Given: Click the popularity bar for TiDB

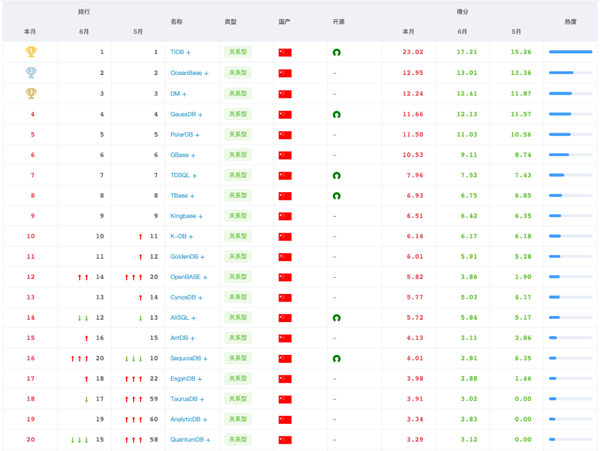Looking at the screenshot, I should click(x=570, y=52).
